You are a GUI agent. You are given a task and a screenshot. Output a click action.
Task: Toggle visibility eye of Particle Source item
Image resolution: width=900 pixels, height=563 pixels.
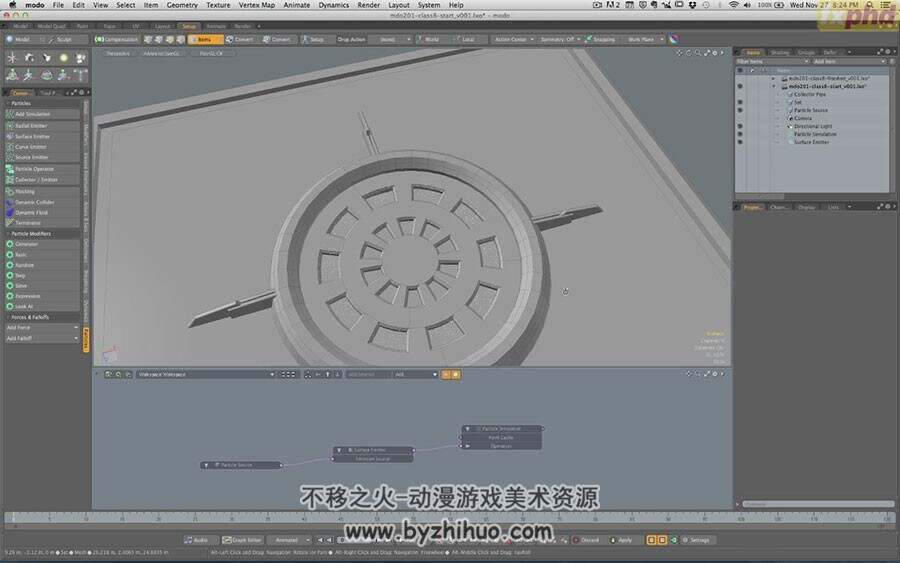tap(740, 110)
